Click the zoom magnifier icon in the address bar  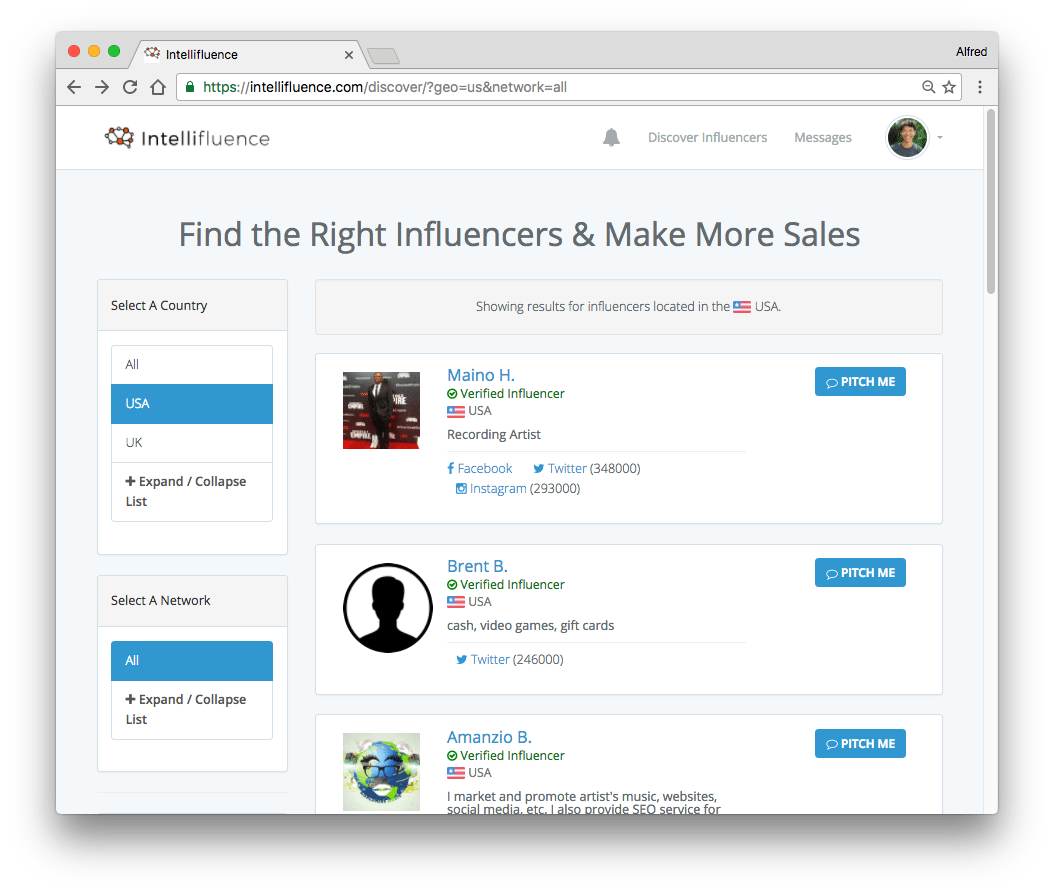point(928,87)
